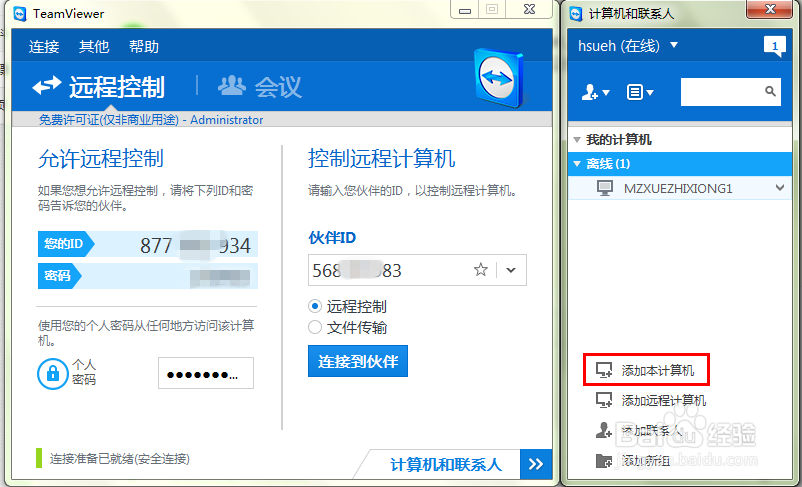Click the TeamViewer title bar icon
The image size is (802, 487).
click(20, 13)
